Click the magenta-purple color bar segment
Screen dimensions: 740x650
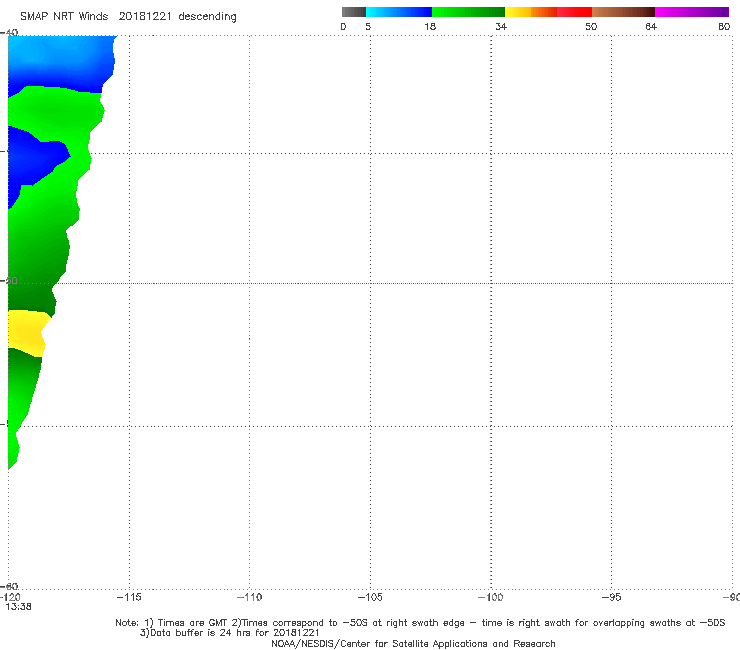pos(692,12)
